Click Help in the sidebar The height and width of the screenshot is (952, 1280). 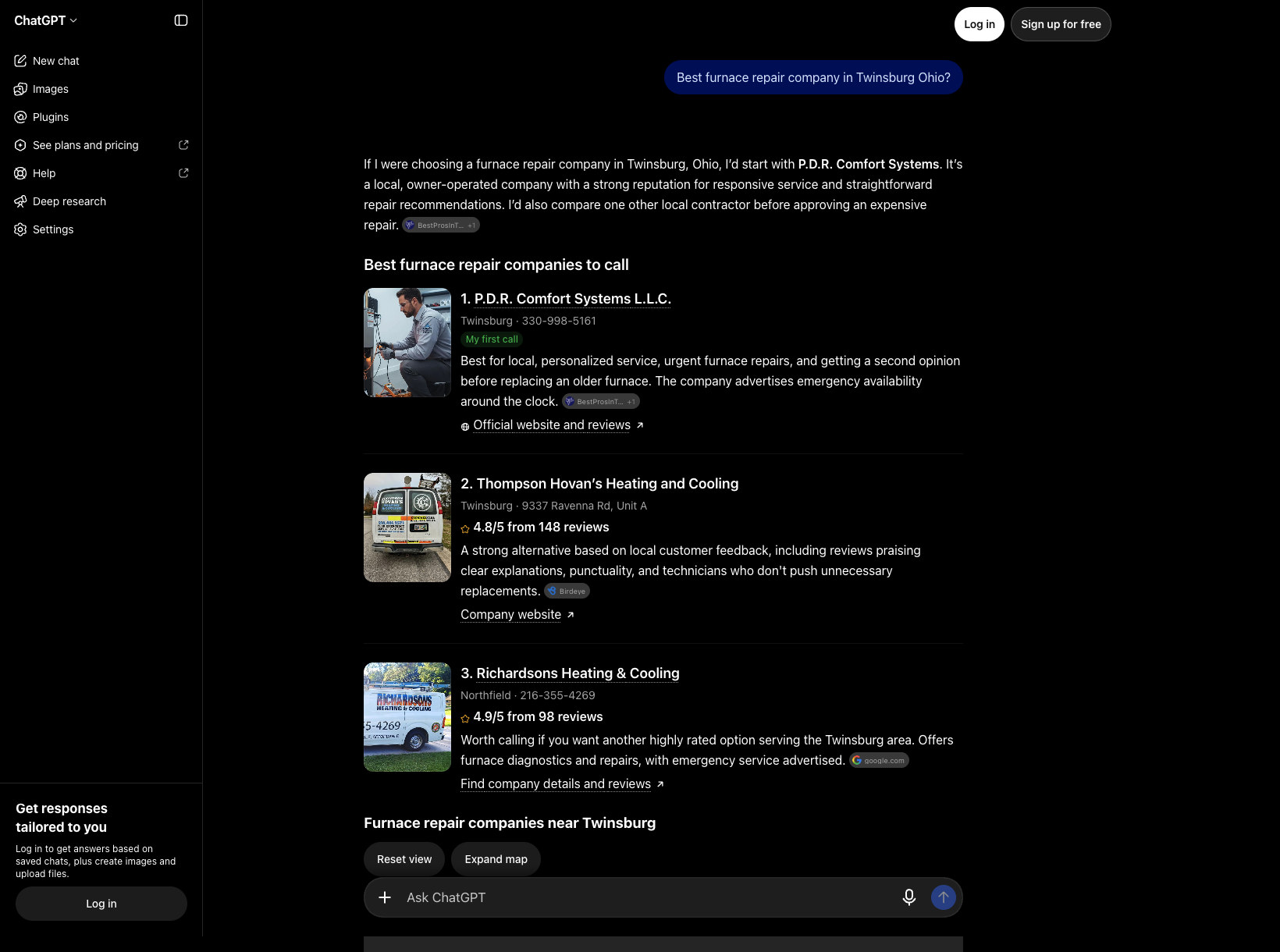[101, 173]
